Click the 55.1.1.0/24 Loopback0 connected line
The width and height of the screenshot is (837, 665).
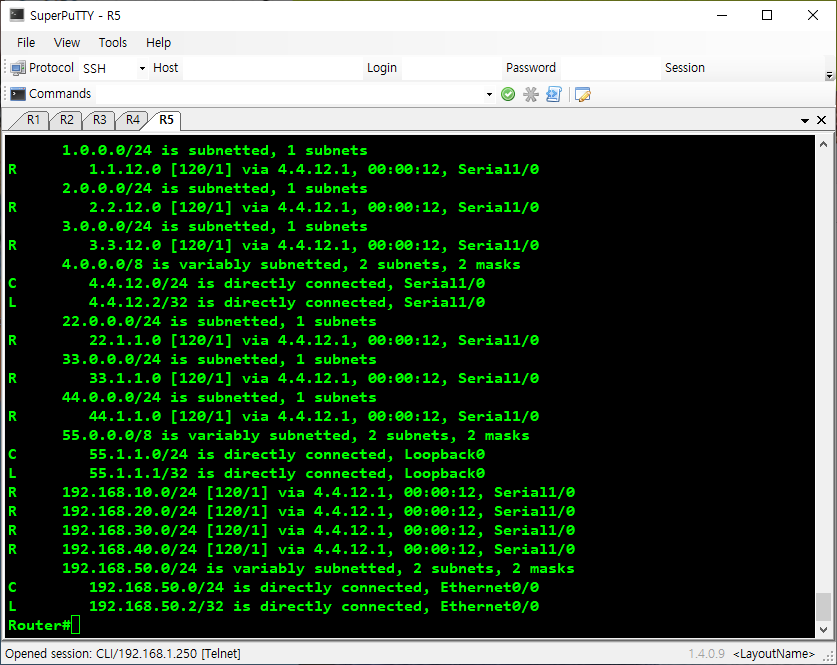[247, 454]
